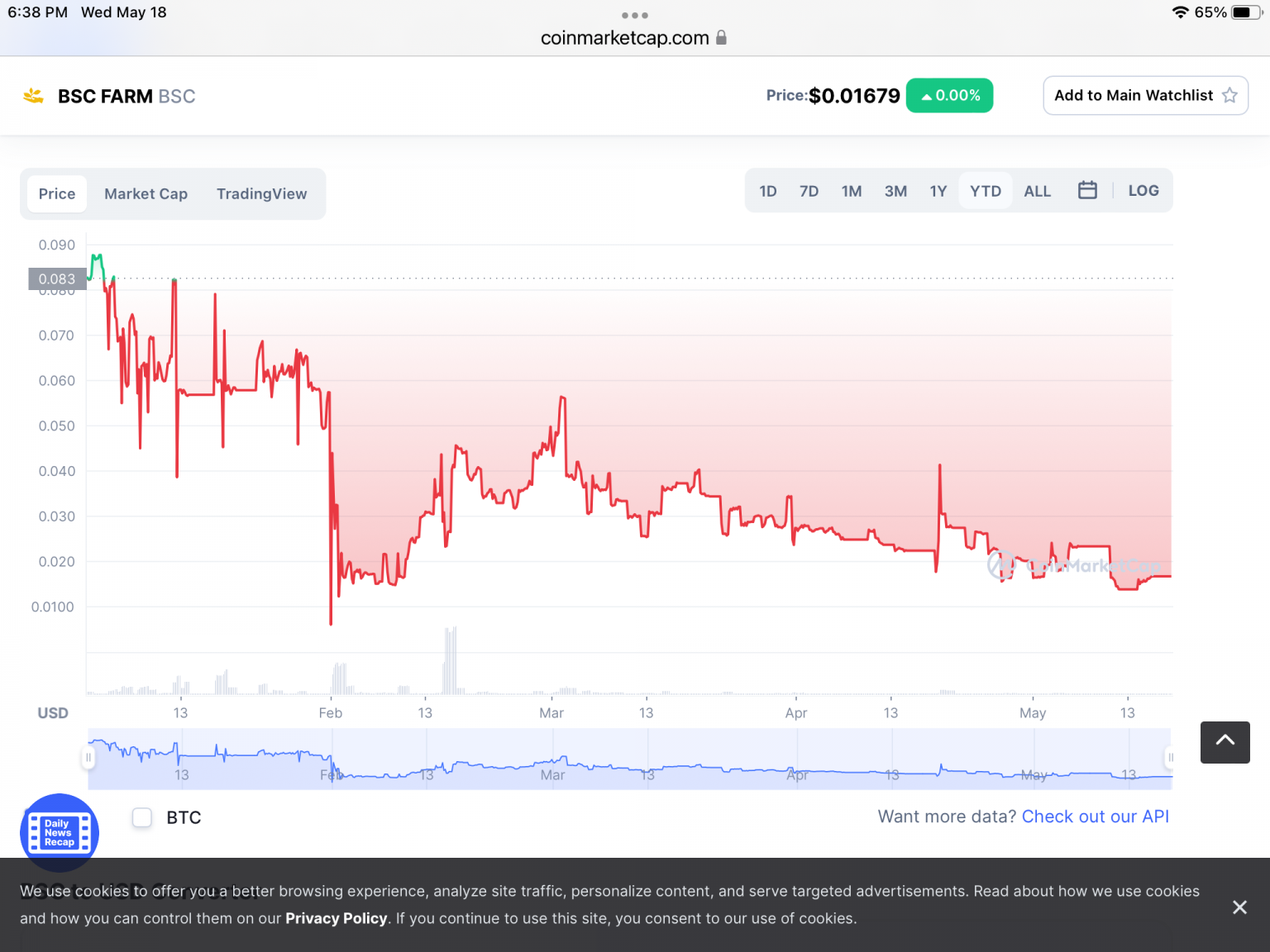
Task: Tap the Wi-Fi status icon
Action: point(1180,12)
